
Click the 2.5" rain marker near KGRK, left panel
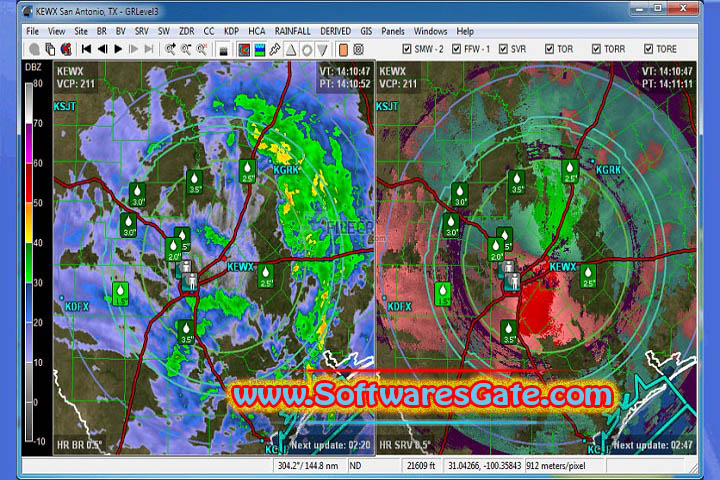coord(248,171)
